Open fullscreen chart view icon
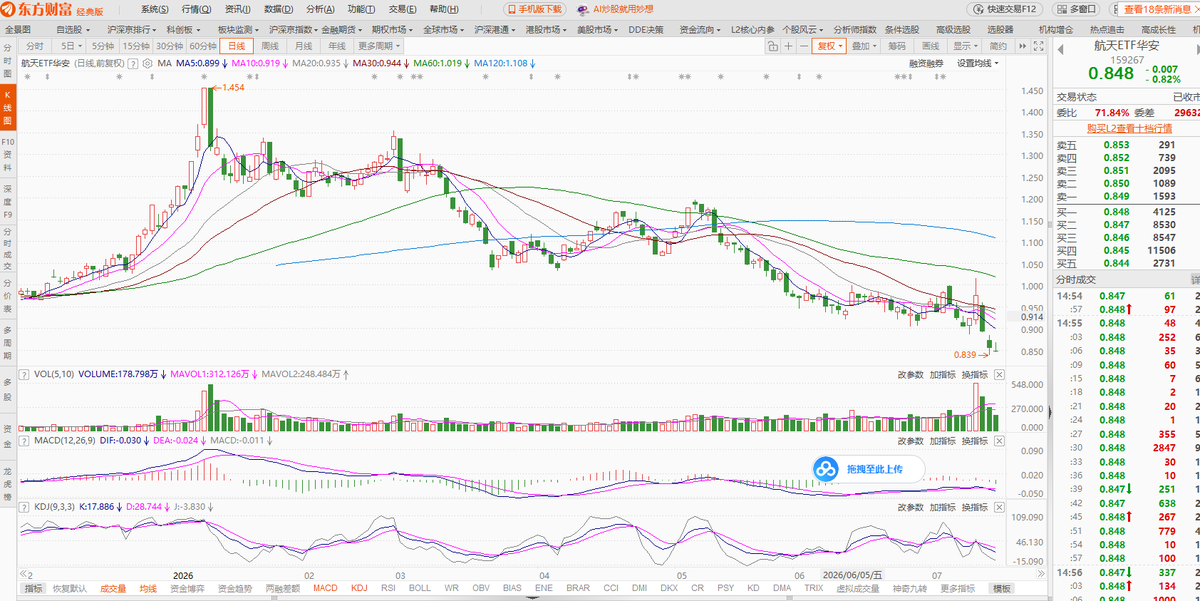Image resolution: width=1200 pixels, height=601 pixels. tap(1039, 46)
